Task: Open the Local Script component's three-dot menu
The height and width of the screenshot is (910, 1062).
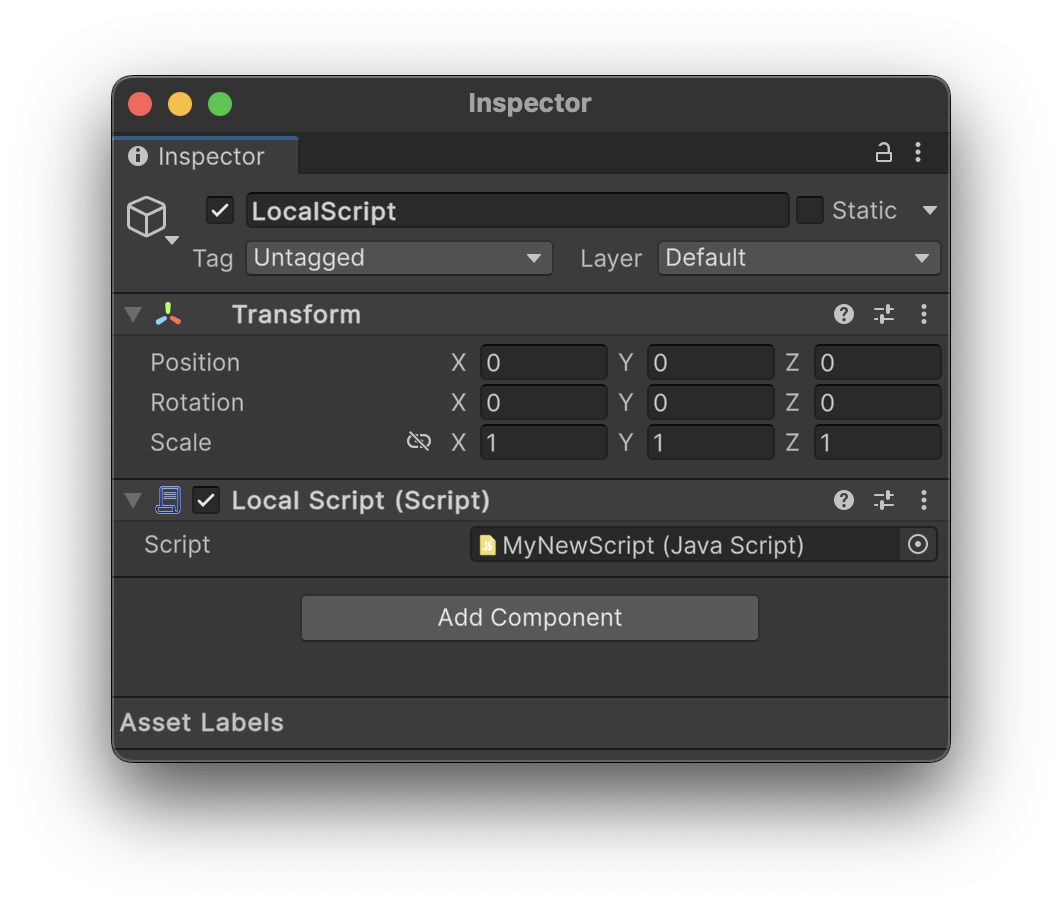Action: [924, 500]
